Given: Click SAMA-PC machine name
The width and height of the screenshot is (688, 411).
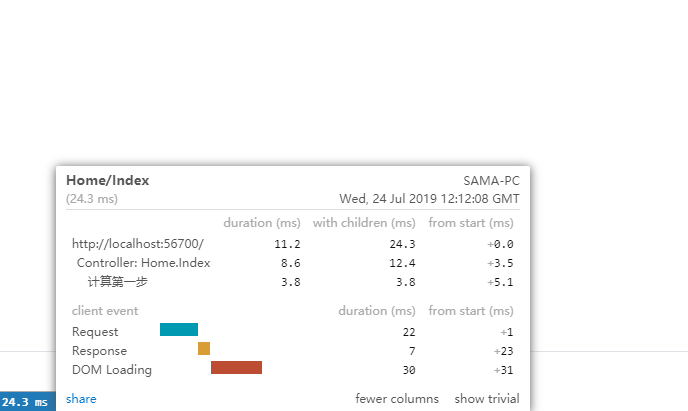Looking at the screenshot, I should click(491, 181).
